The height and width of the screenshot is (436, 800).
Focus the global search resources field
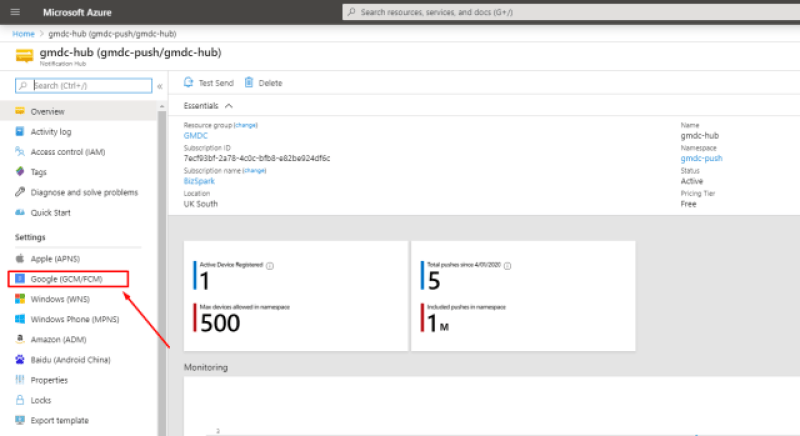(571, 12)
